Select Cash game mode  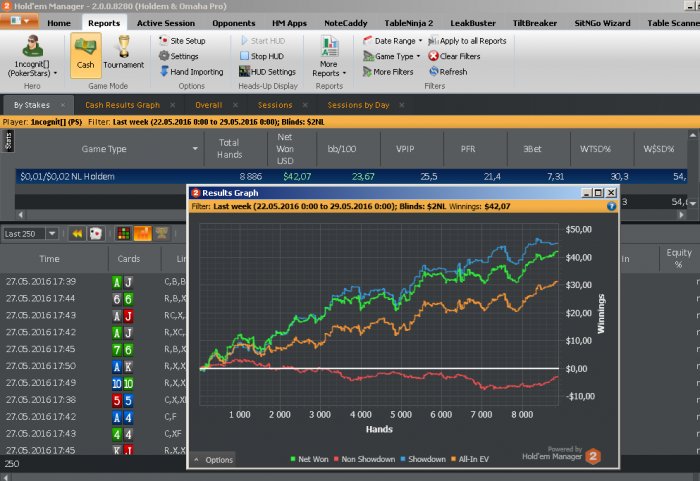point(85,55)
